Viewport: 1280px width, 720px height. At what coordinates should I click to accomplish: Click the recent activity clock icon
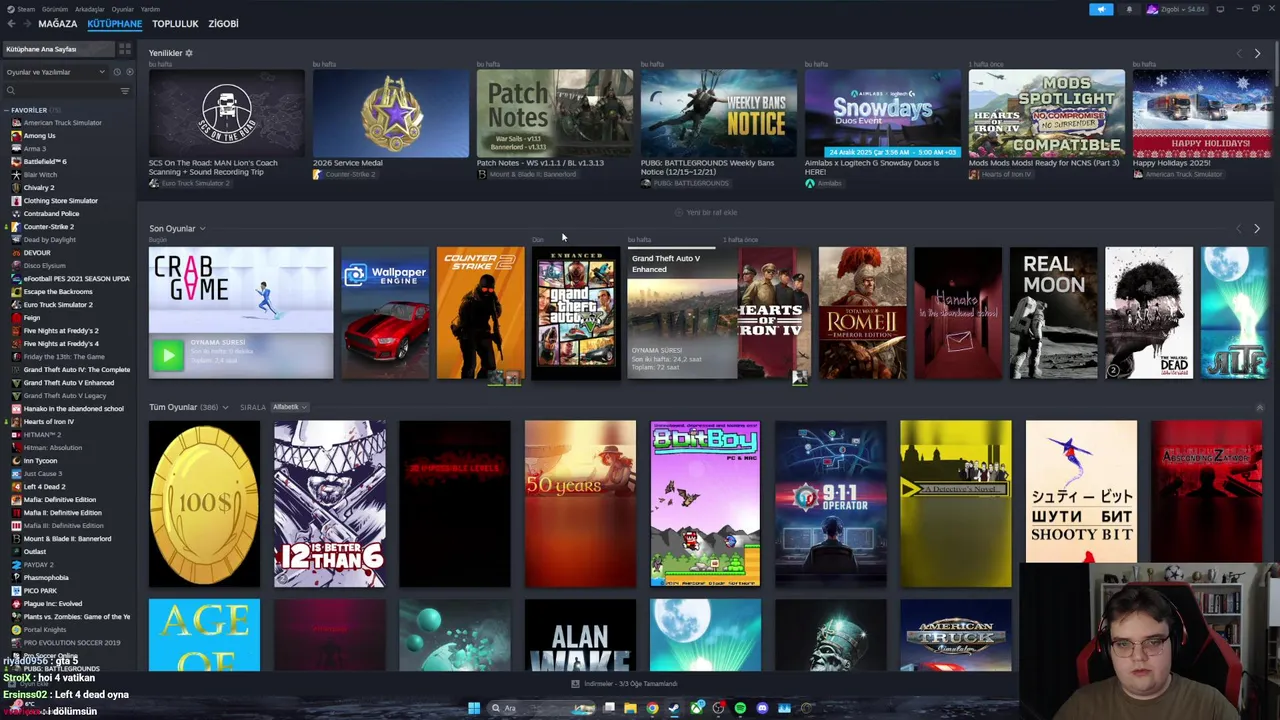(x=116, y=72)
